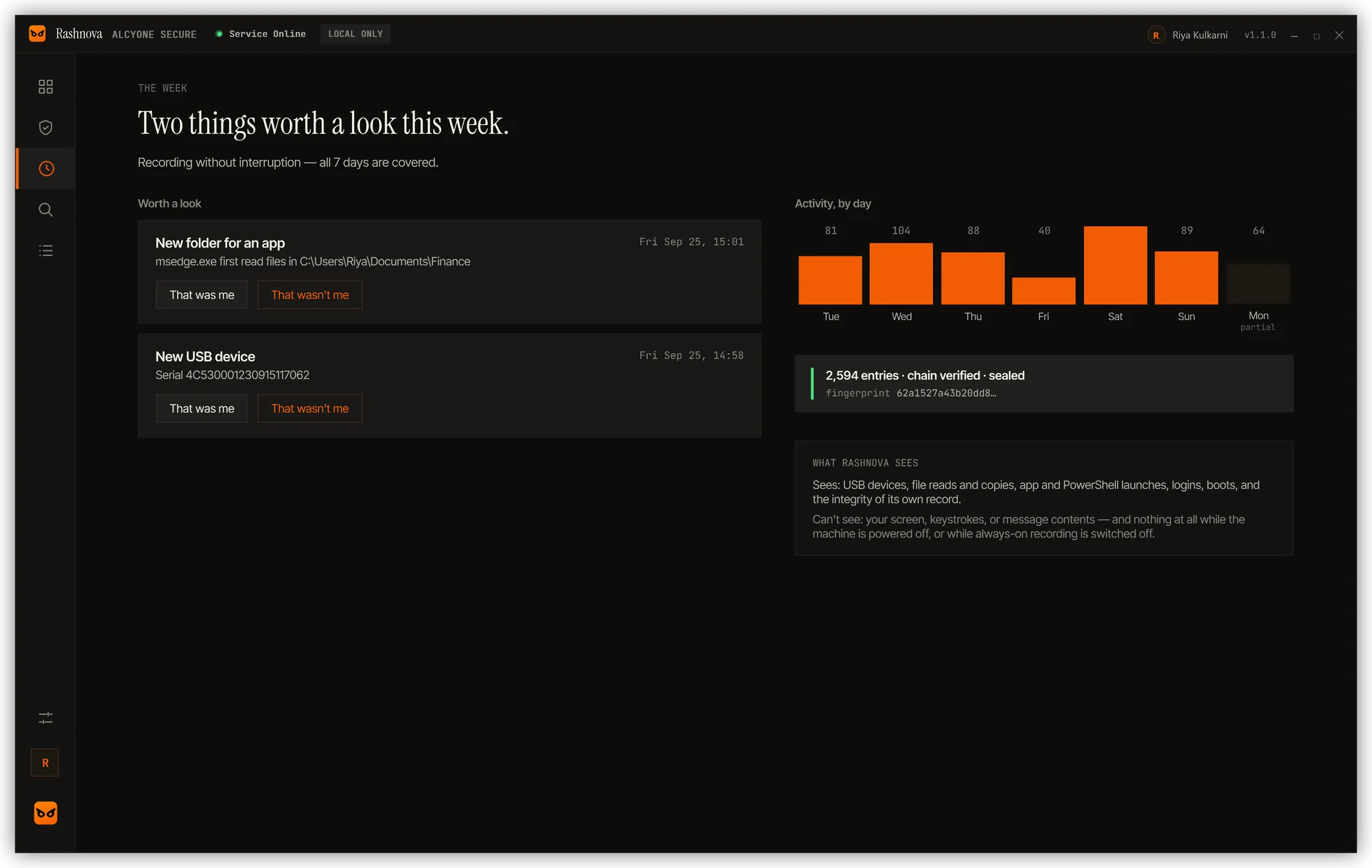Screen dimensions: 1372x868
Task: Select the clock timeline icon in sidebar
Action: coord(46,169)
